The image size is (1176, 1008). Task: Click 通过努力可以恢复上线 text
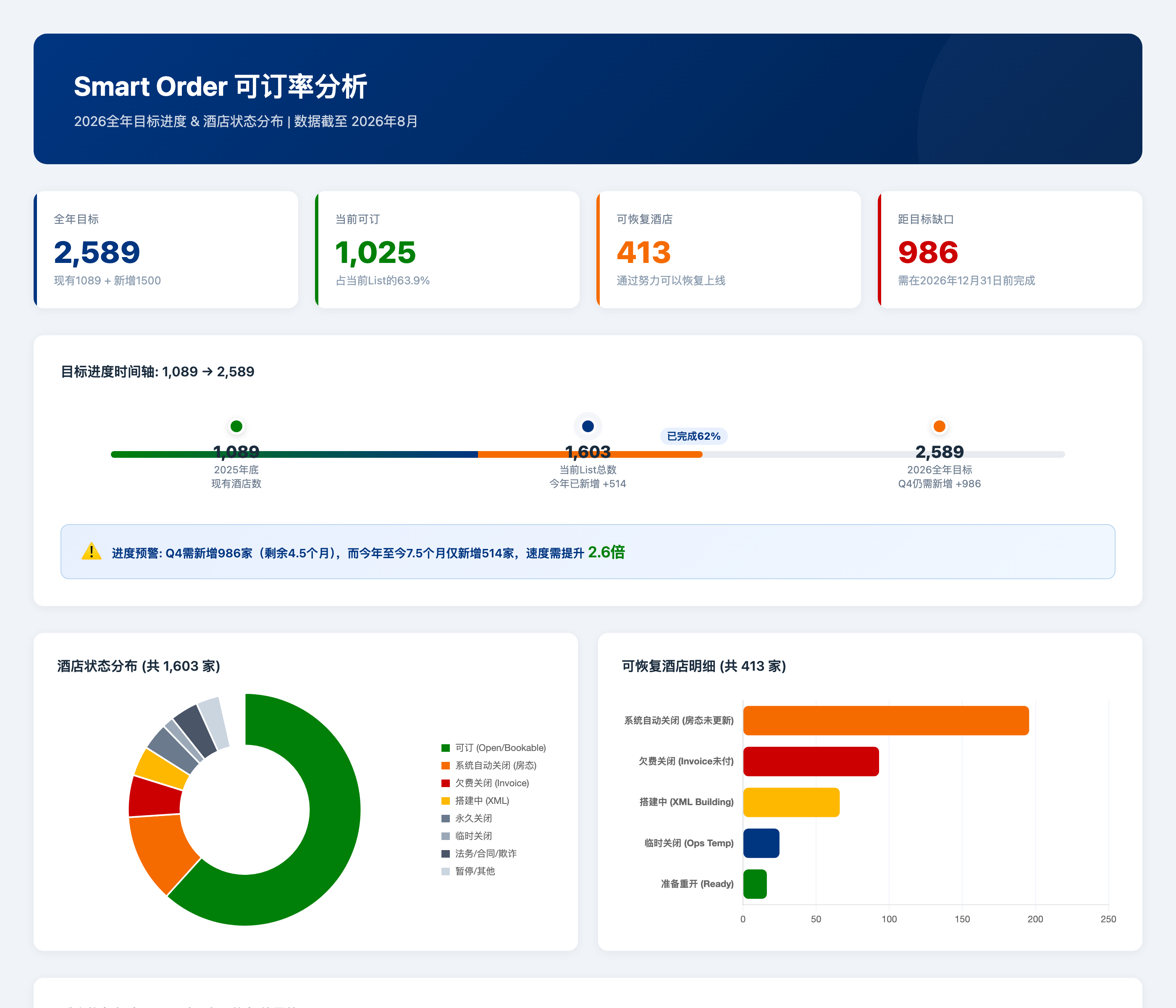click(671, 281)
